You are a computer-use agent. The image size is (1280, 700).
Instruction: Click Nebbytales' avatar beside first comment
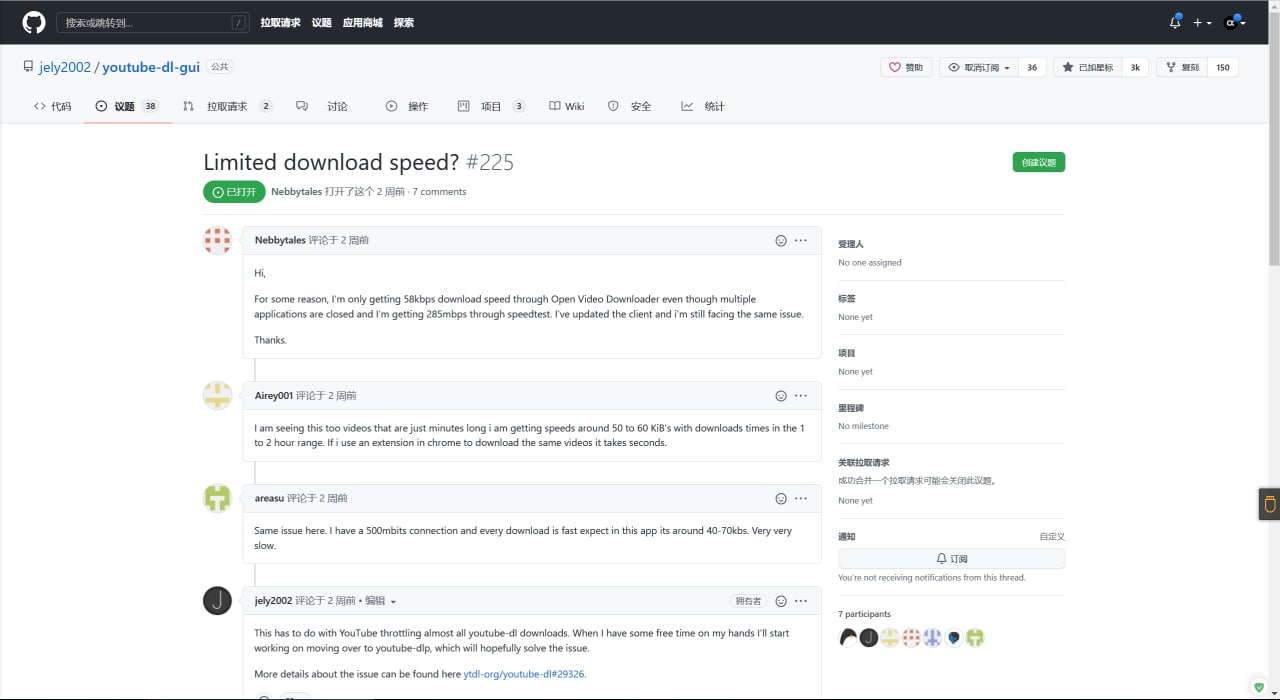pos(217,241)
